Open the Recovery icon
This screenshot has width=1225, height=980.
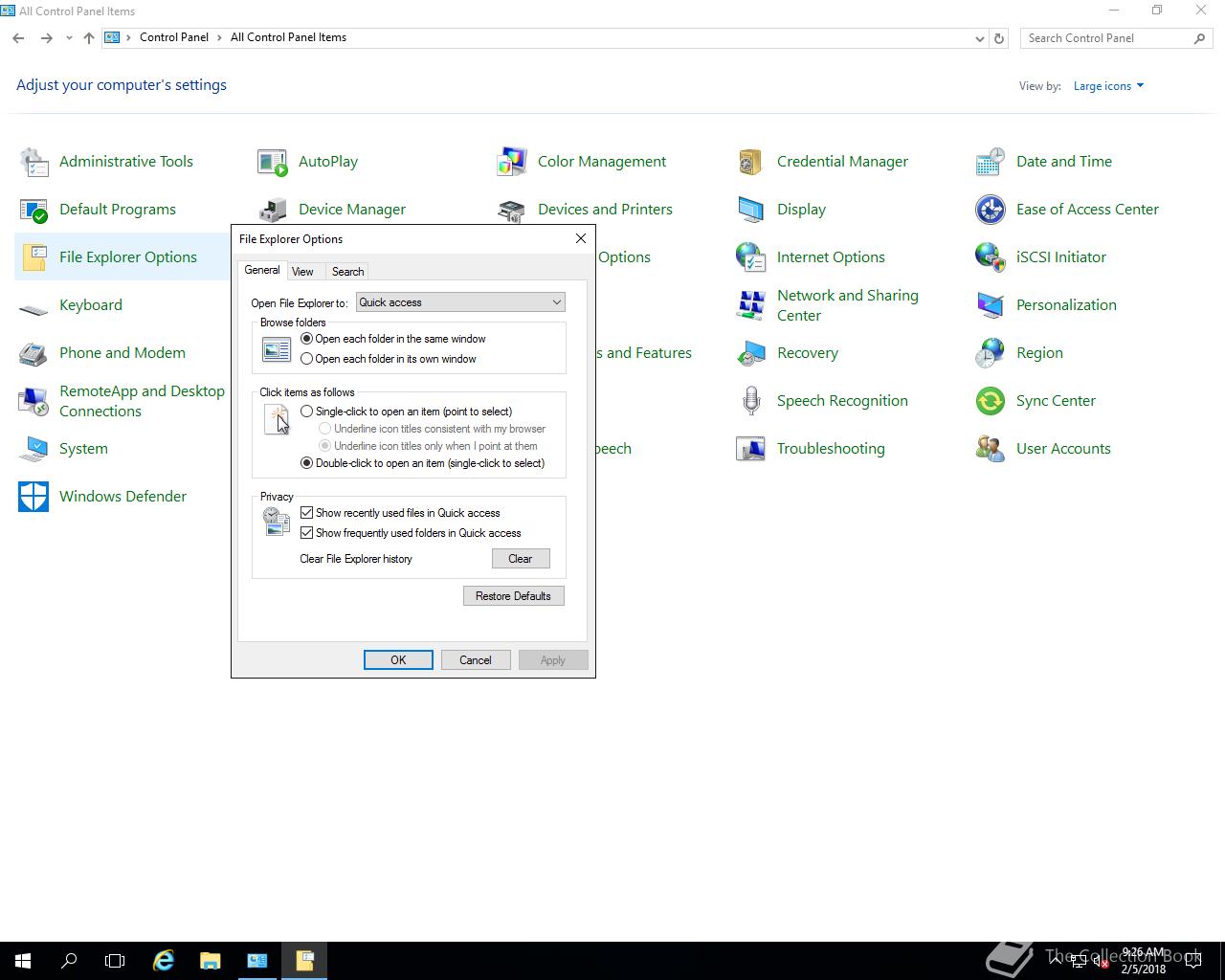tap(751, 353)
